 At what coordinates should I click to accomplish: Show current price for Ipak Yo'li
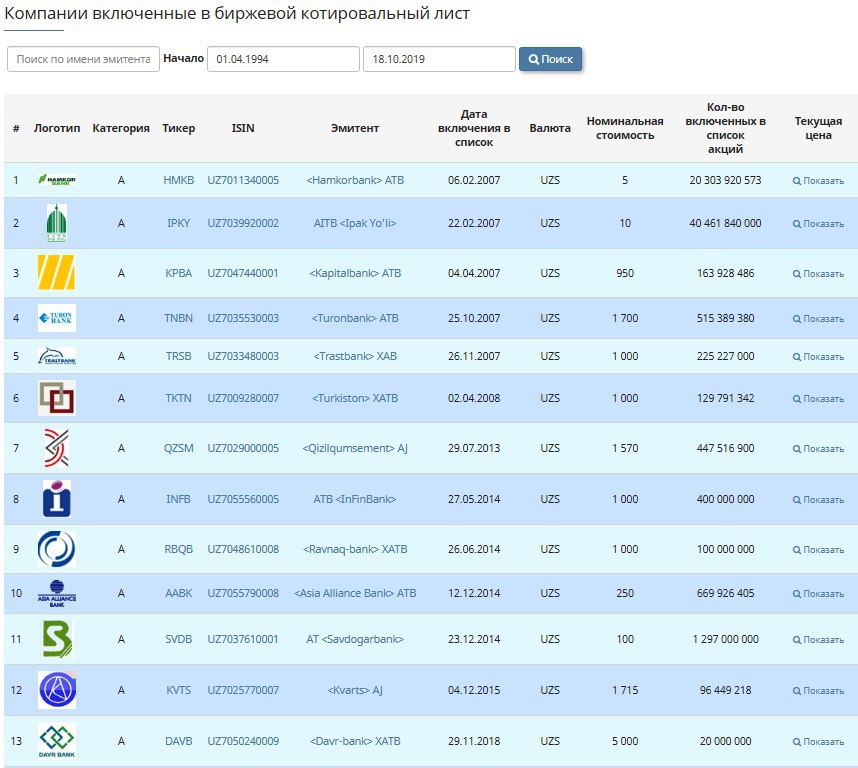tap(819, 224)
